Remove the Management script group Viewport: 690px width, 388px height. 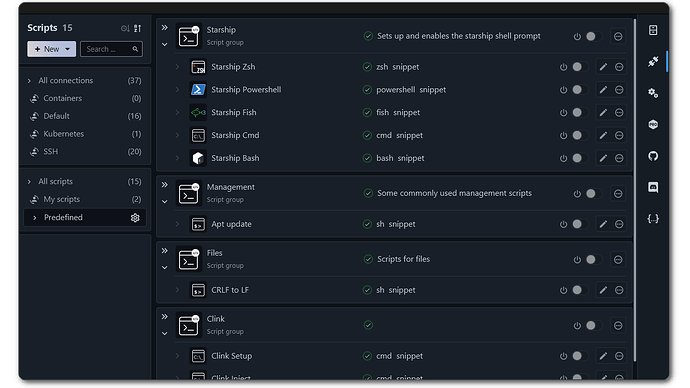click(x=618, y=194)
